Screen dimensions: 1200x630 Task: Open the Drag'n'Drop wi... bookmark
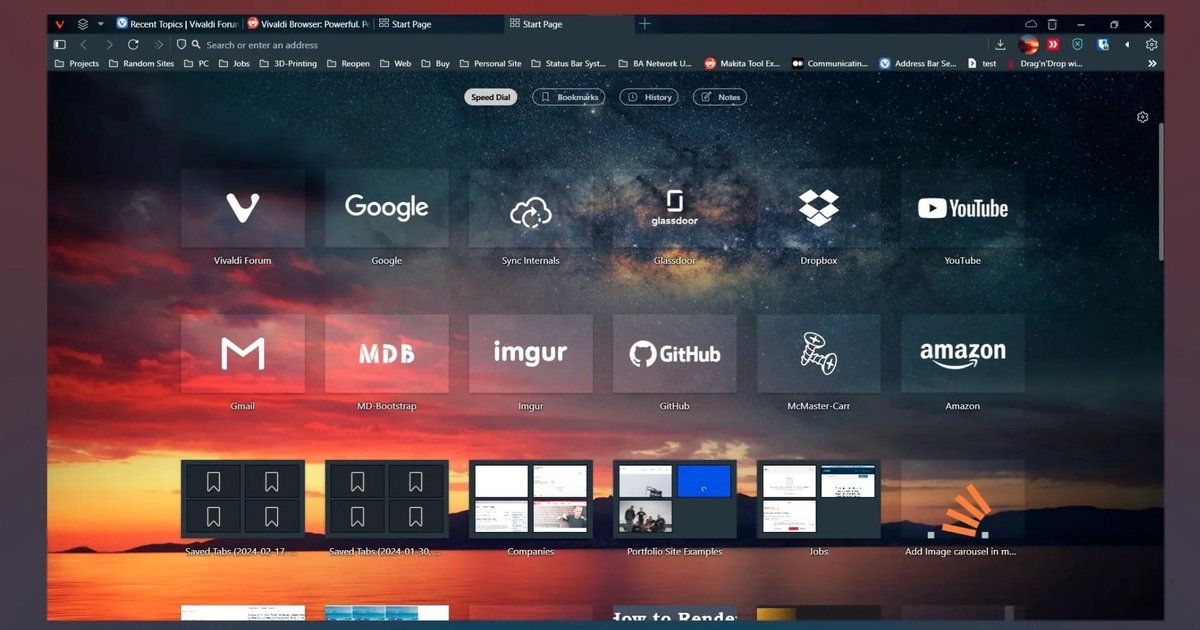1045,63
